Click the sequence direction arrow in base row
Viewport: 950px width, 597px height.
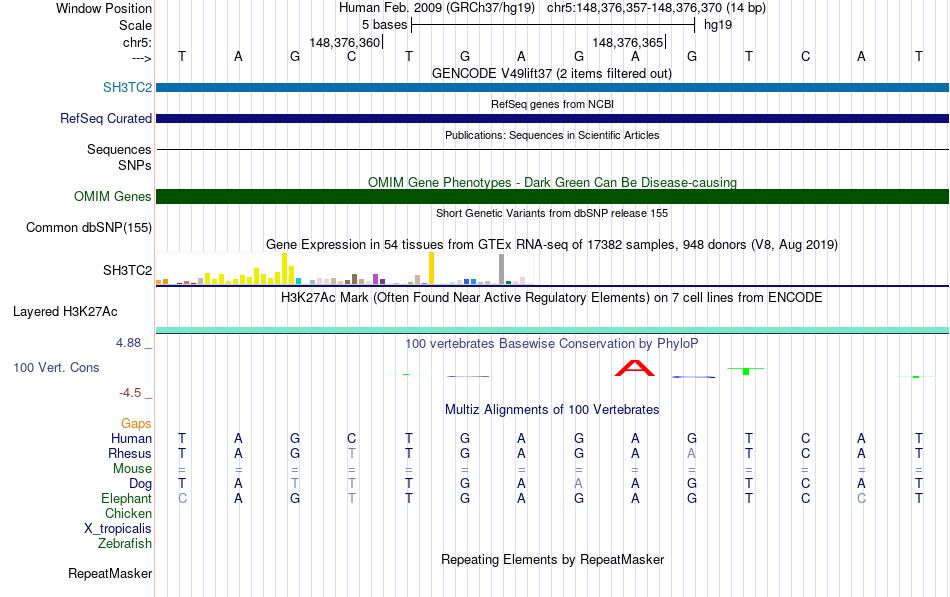tap(141, 58)
